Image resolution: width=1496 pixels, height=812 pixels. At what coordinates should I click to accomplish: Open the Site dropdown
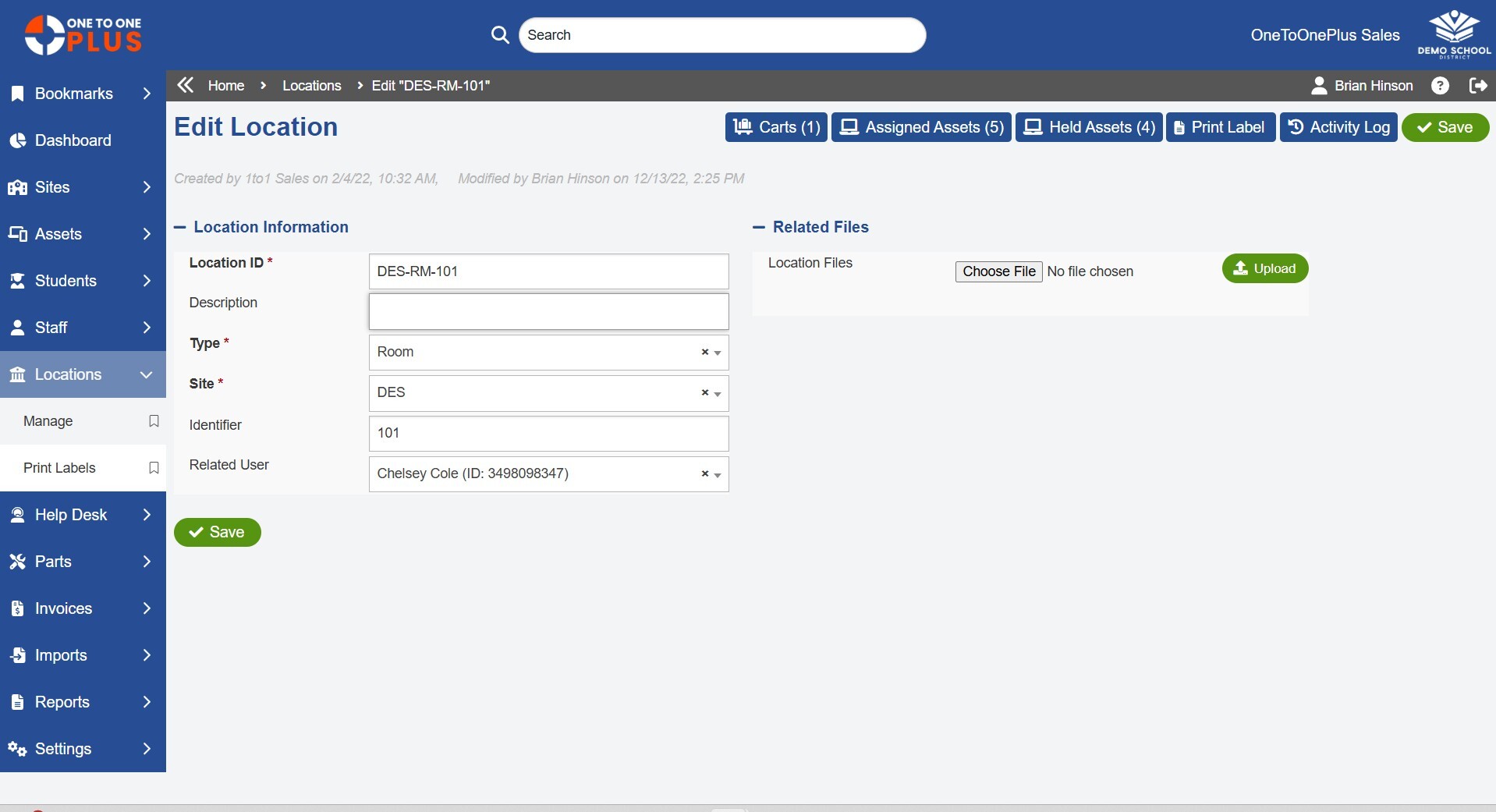718,393
